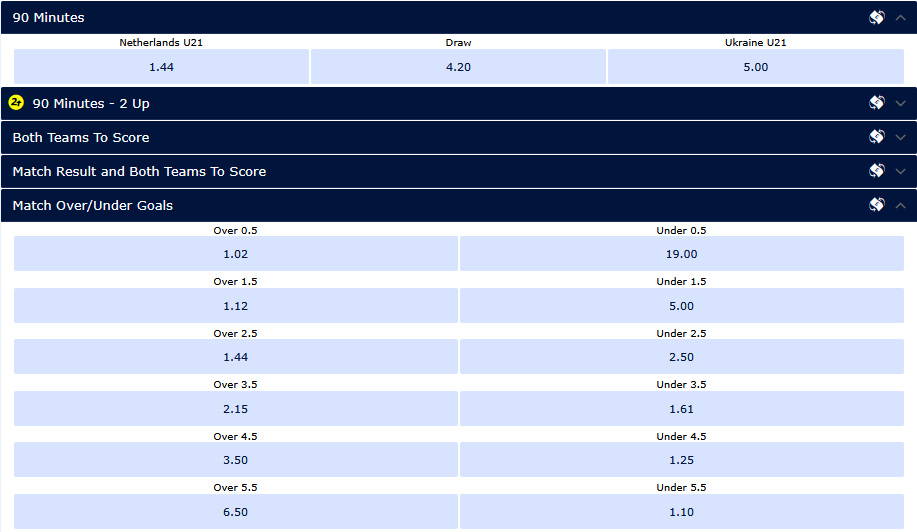Pick Over 0.5 goals at 1.02

(236, 254)
